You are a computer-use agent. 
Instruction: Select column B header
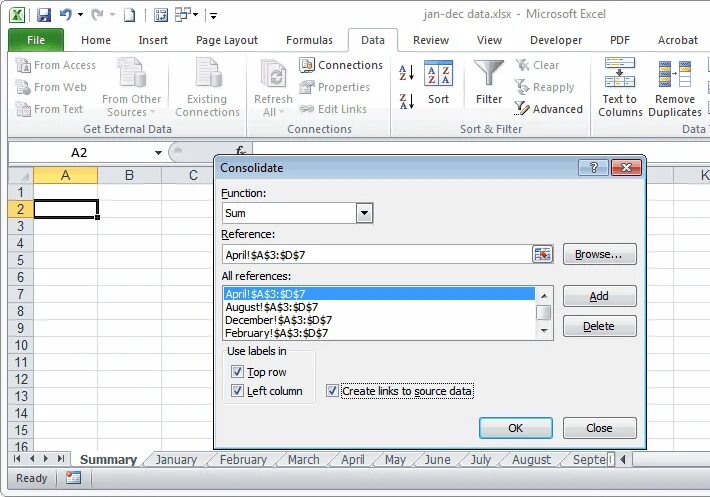click(x=130, y=175)
